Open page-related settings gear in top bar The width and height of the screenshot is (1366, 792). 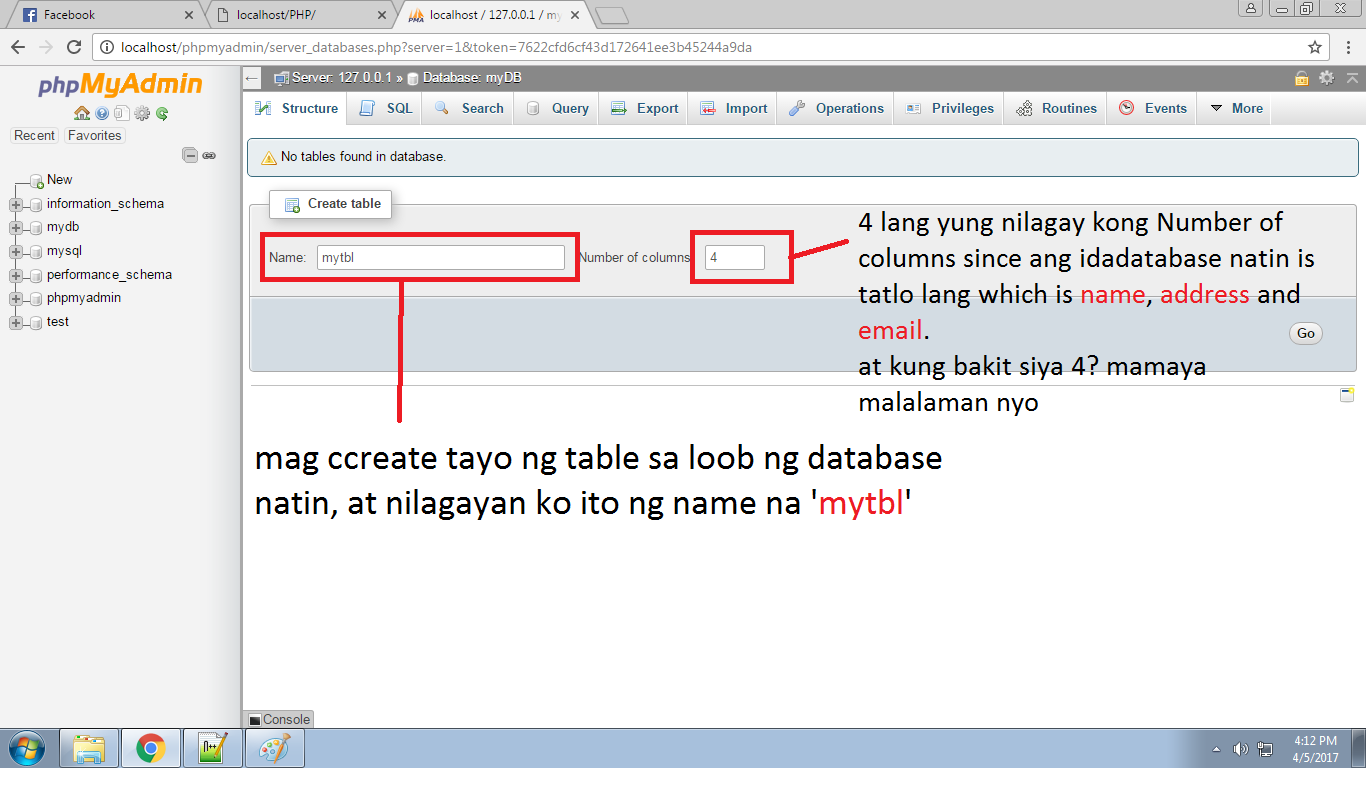[1326, 77]
